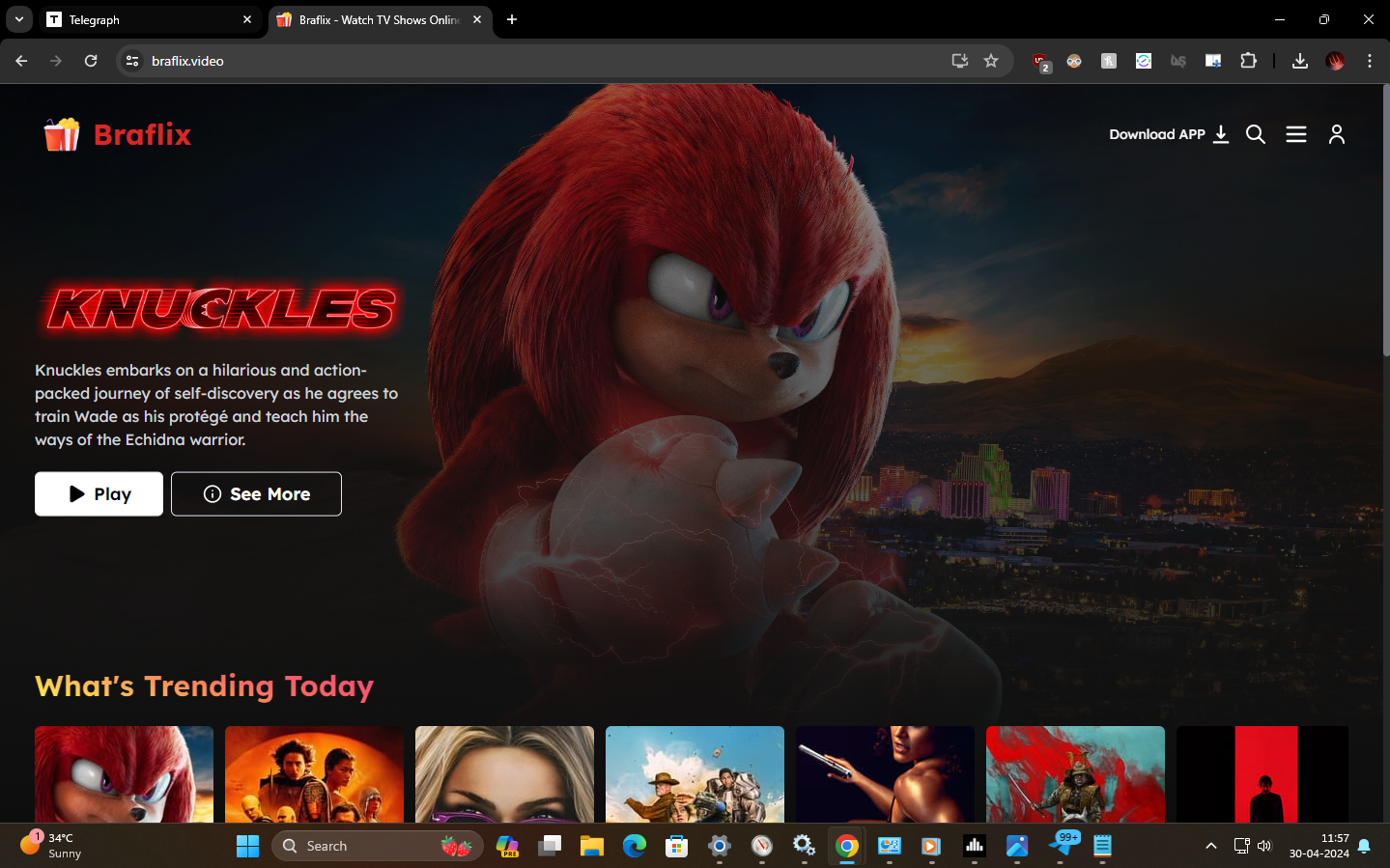The width and height of the screenshot is (1390, 868).
Task: Go forward to the next page
Action: point(56,61)
